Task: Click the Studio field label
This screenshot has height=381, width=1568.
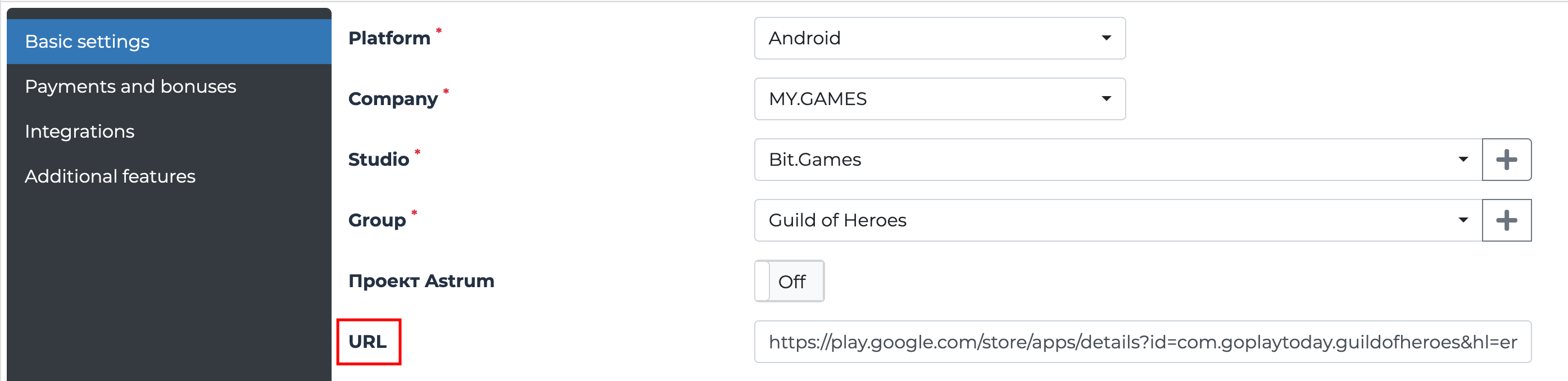Action: pyautogui.click(x=379, y=160)
